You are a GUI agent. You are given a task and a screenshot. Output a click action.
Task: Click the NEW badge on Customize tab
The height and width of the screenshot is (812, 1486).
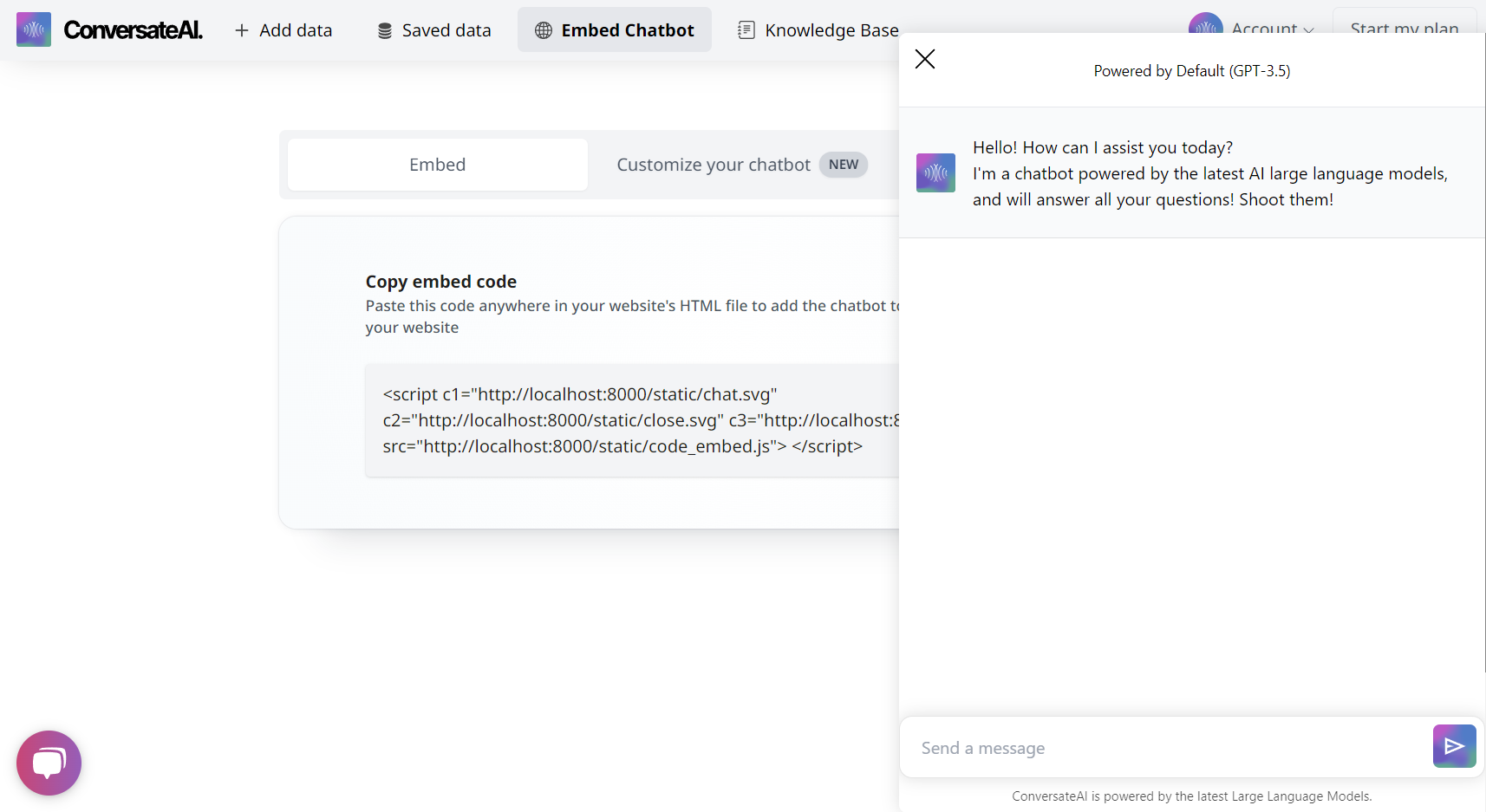pos(844,165)
